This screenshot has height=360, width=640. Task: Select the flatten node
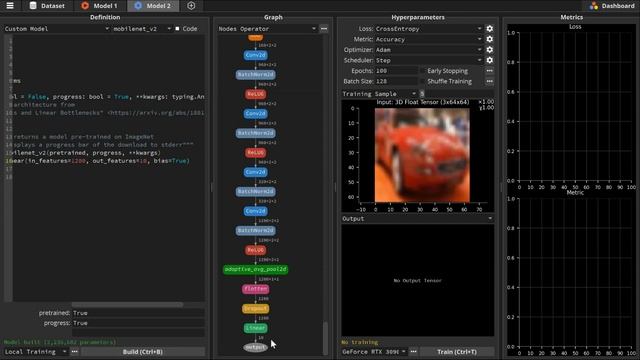[256, 289]
